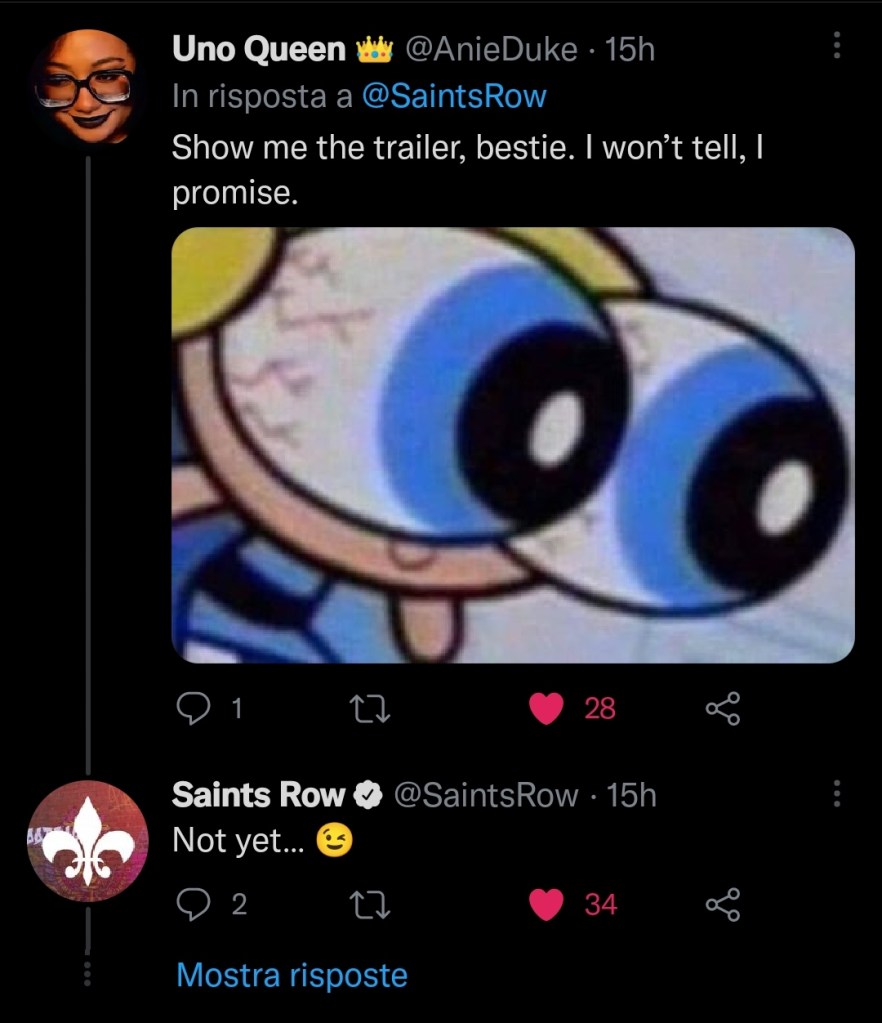
Task: Click the Uno Queen display name
Action: click(259, 48)
